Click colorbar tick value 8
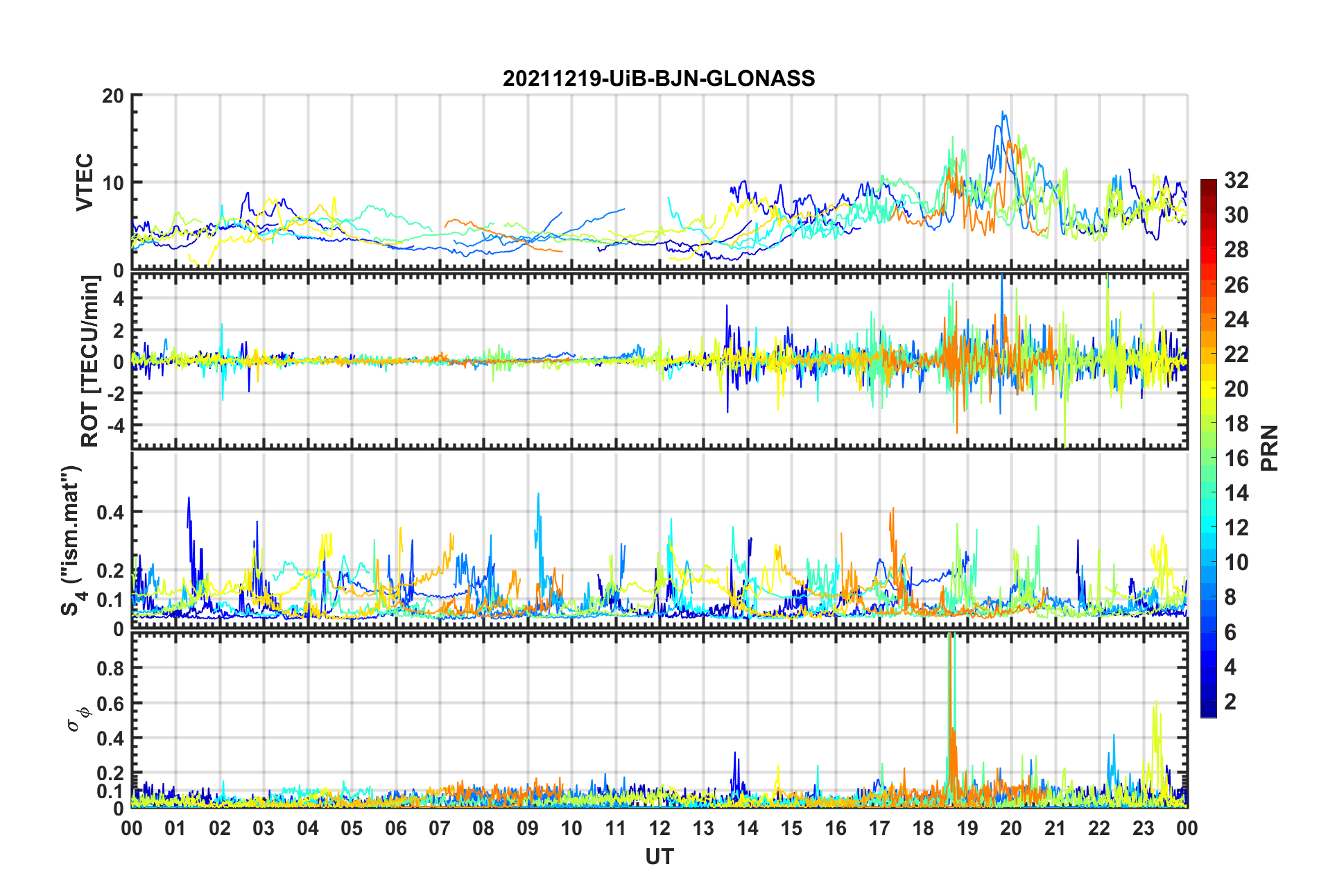The image size is (1319, 896). pyautogui.click(x=1230, y=597)
